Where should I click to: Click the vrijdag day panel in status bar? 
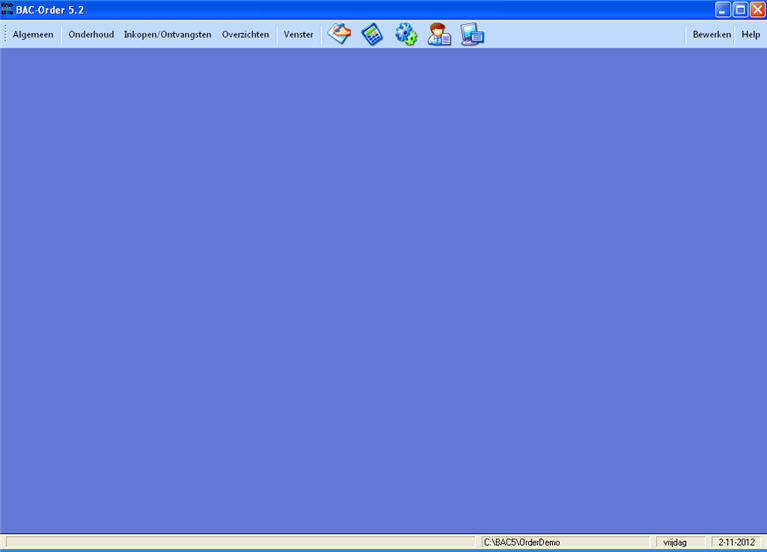pyautogui.click(x=676, y=542)
